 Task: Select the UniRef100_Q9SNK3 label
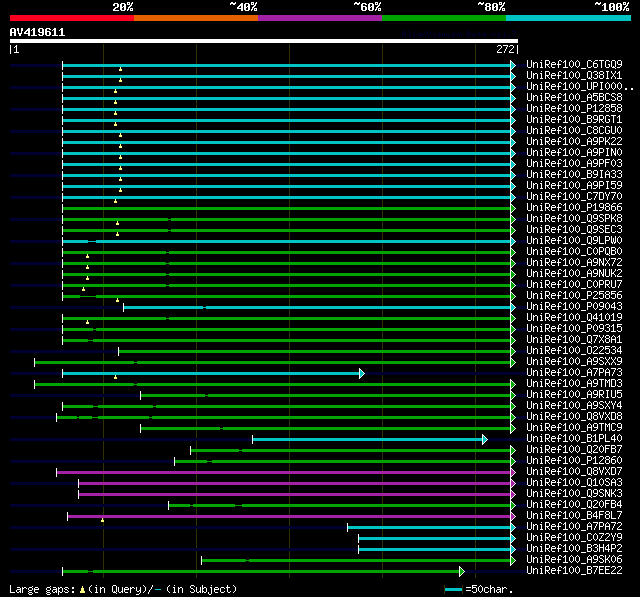574,494
